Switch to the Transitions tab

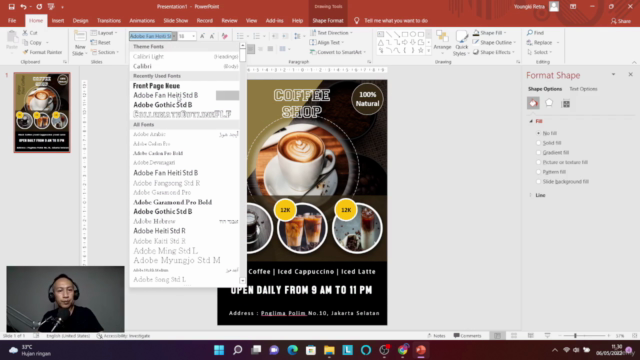pyautogui.click(x=109, y=20)
